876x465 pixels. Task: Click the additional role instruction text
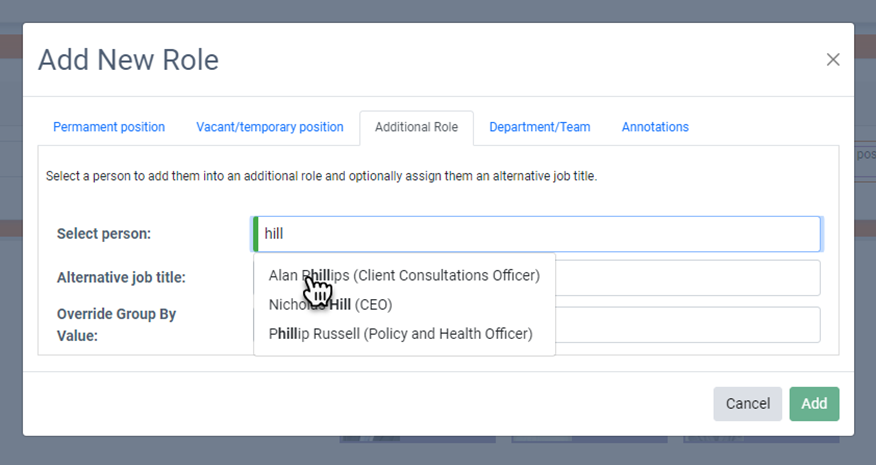click(321, 176)
